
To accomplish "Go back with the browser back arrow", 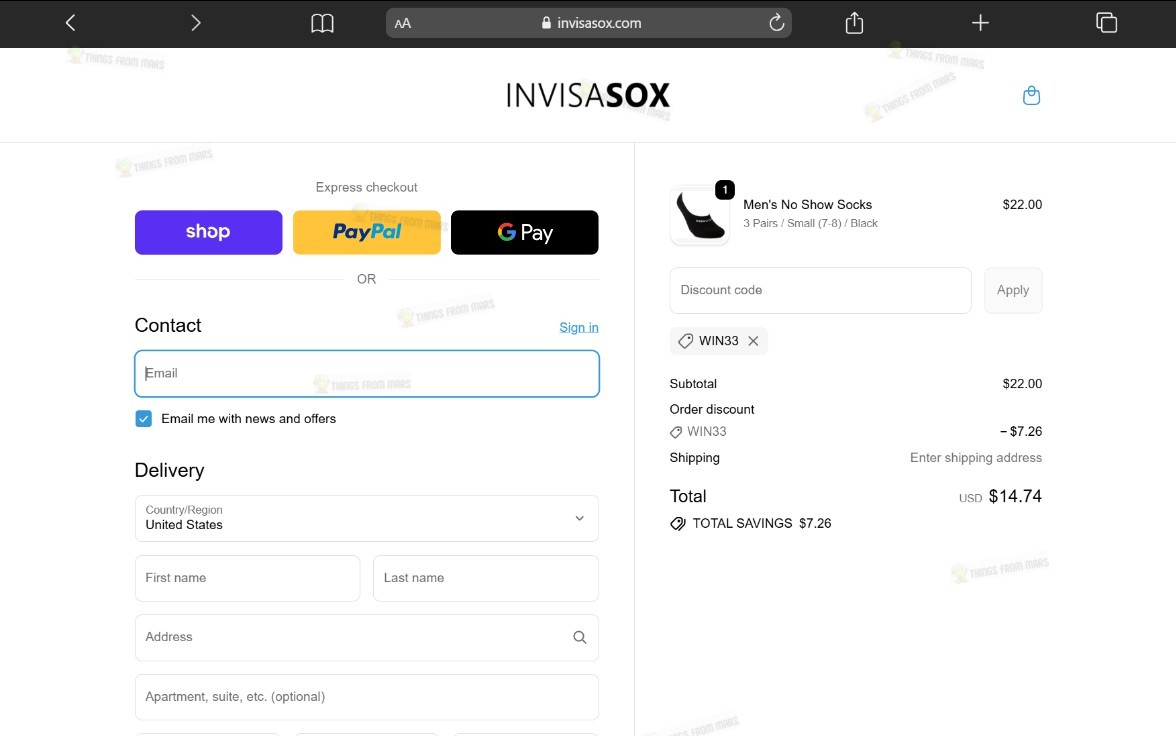I will coord(70,23).
